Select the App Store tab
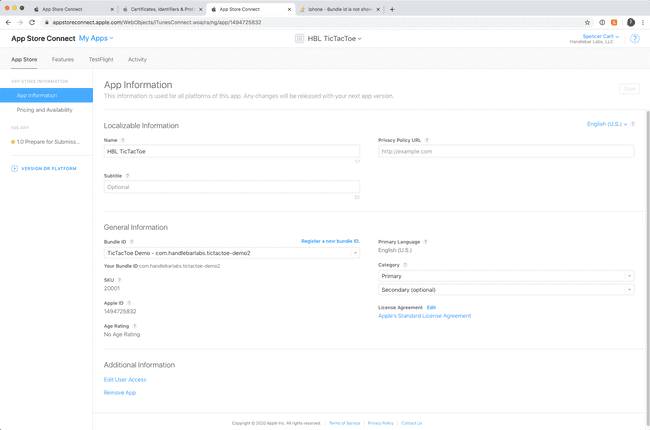The height and width of the screenshot is (430, 650). [x=24, y=60]
